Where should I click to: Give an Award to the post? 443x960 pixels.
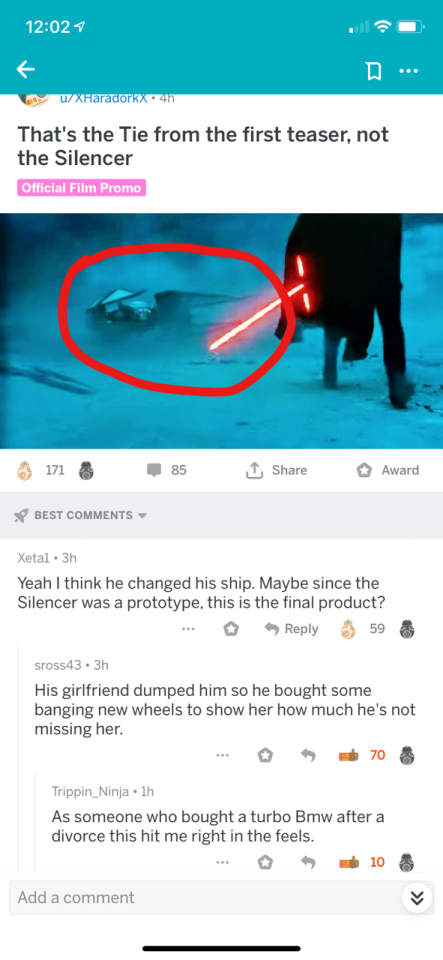(388, 470)
